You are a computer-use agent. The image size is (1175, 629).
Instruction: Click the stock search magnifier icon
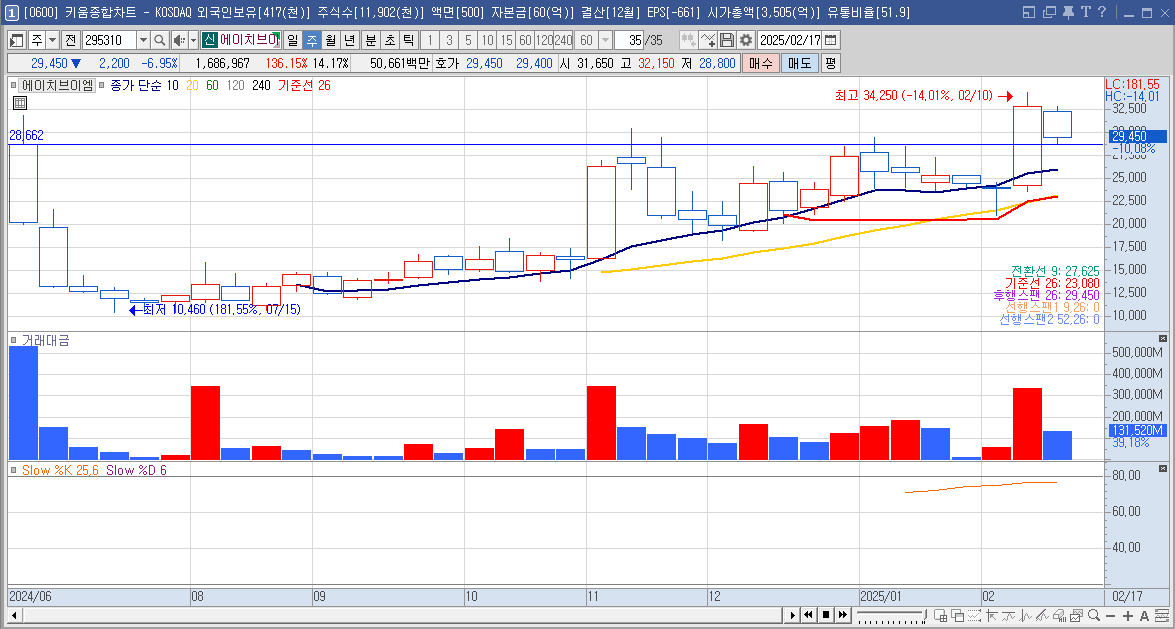(x=159, y=40)
